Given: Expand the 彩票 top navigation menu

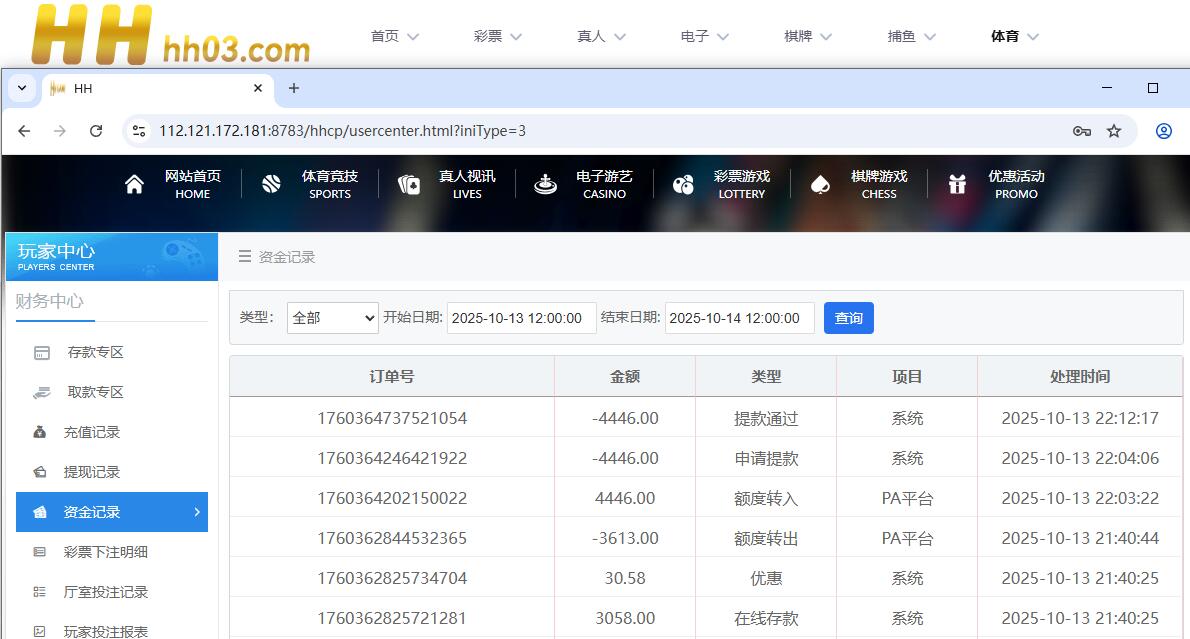Looking at the screenshot, I should pyautogui.click(x=498, y=36).
